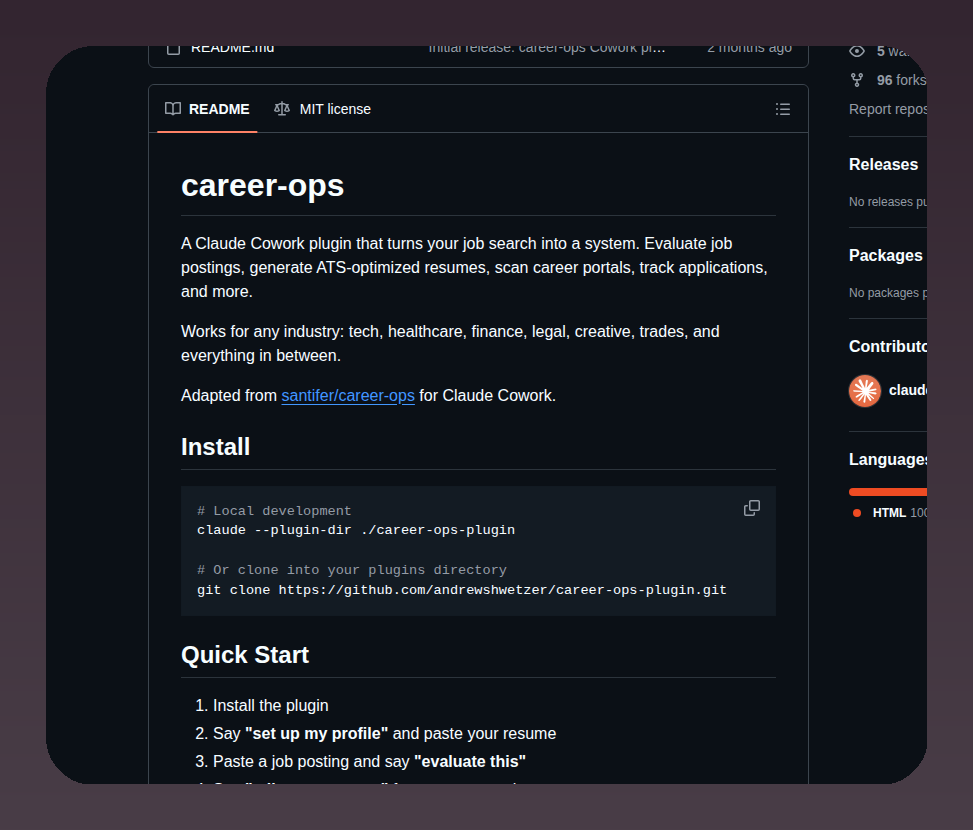Click the Report repository link
Screen dimensions: 973x830
tap(888, 109)
